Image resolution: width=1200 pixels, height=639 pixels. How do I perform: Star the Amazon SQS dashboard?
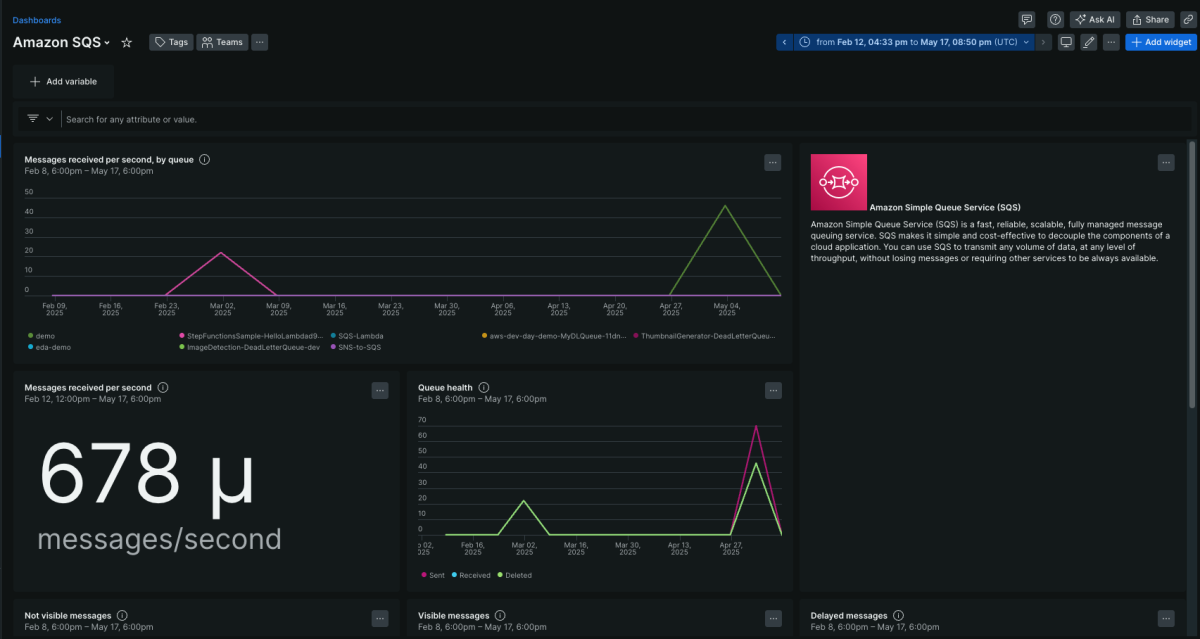point(126,42)
